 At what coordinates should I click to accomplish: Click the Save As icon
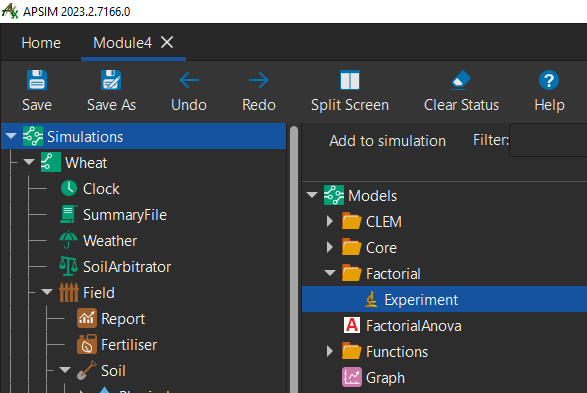(111, 80)
